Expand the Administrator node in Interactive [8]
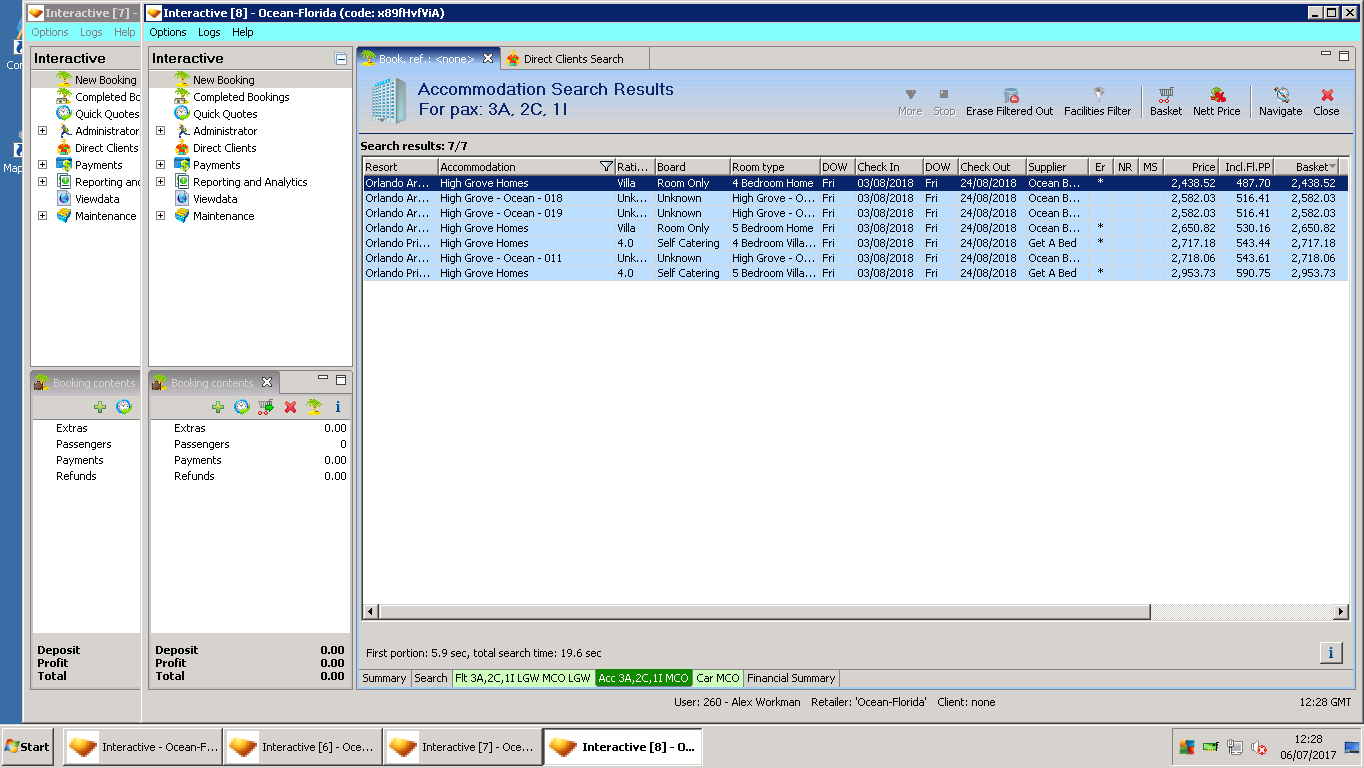This screenshot has width=1364, height=768. coord(160,131)
